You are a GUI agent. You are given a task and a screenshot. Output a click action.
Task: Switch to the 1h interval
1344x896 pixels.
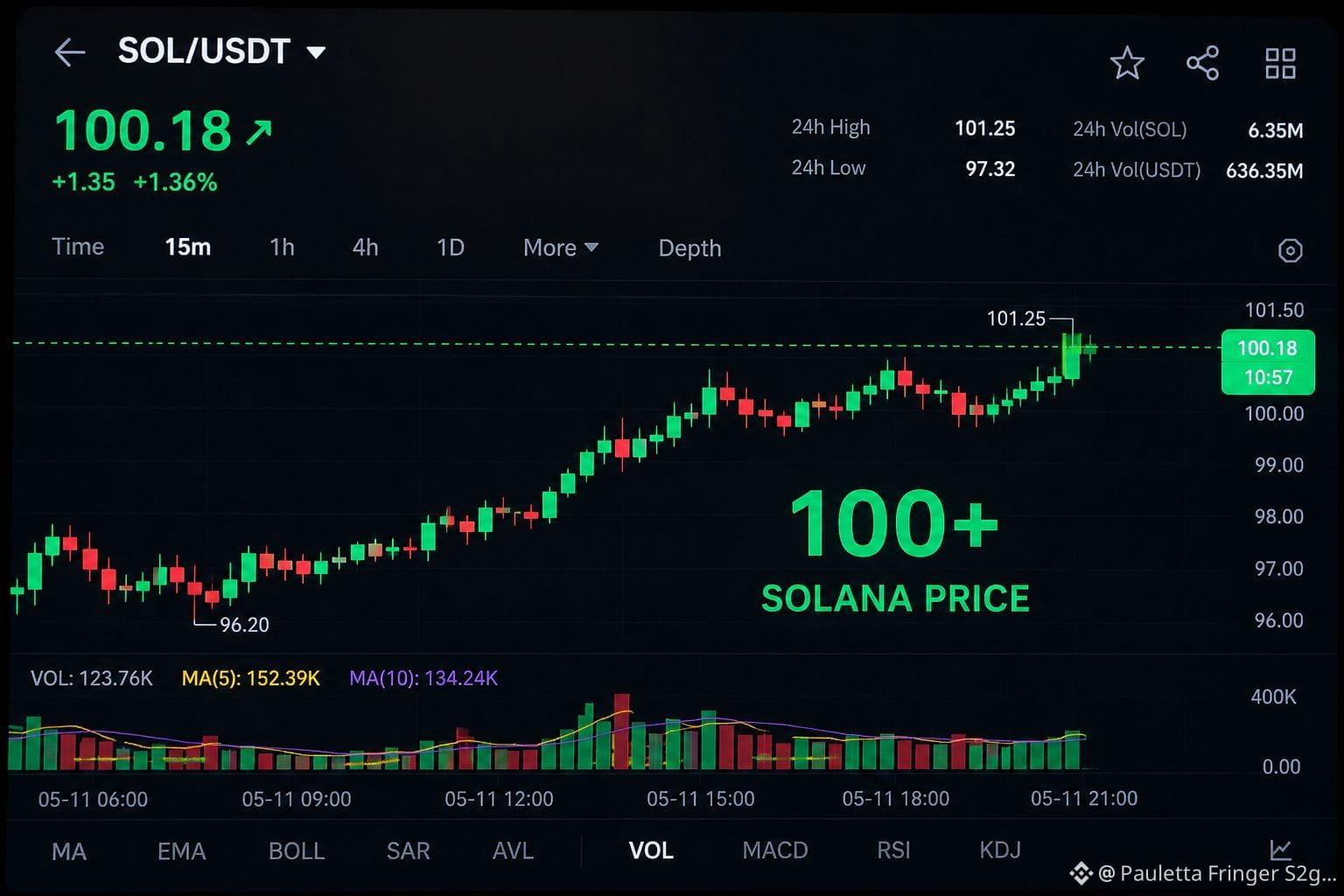(x=282, y=248)
